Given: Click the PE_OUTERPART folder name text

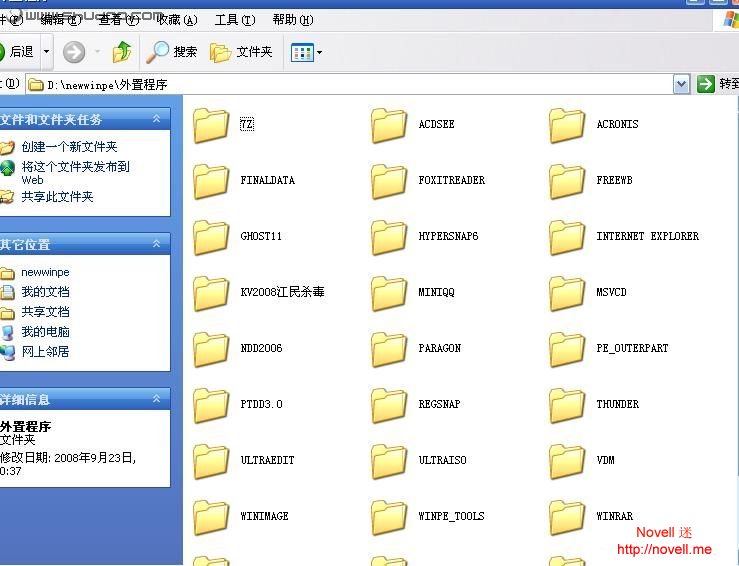Looking at the screenshot, I should [632, 348].
